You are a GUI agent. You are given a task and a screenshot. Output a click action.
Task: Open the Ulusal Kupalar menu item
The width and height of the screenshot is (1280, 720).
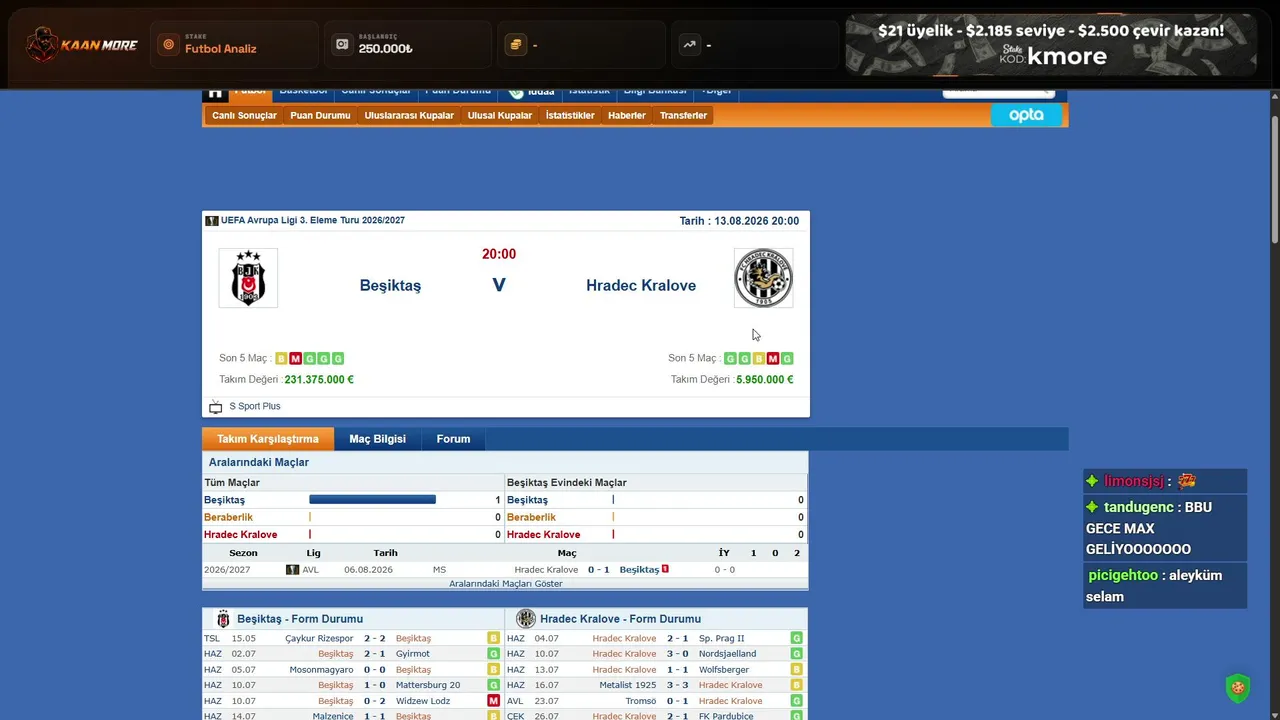[x=500, y=116]
